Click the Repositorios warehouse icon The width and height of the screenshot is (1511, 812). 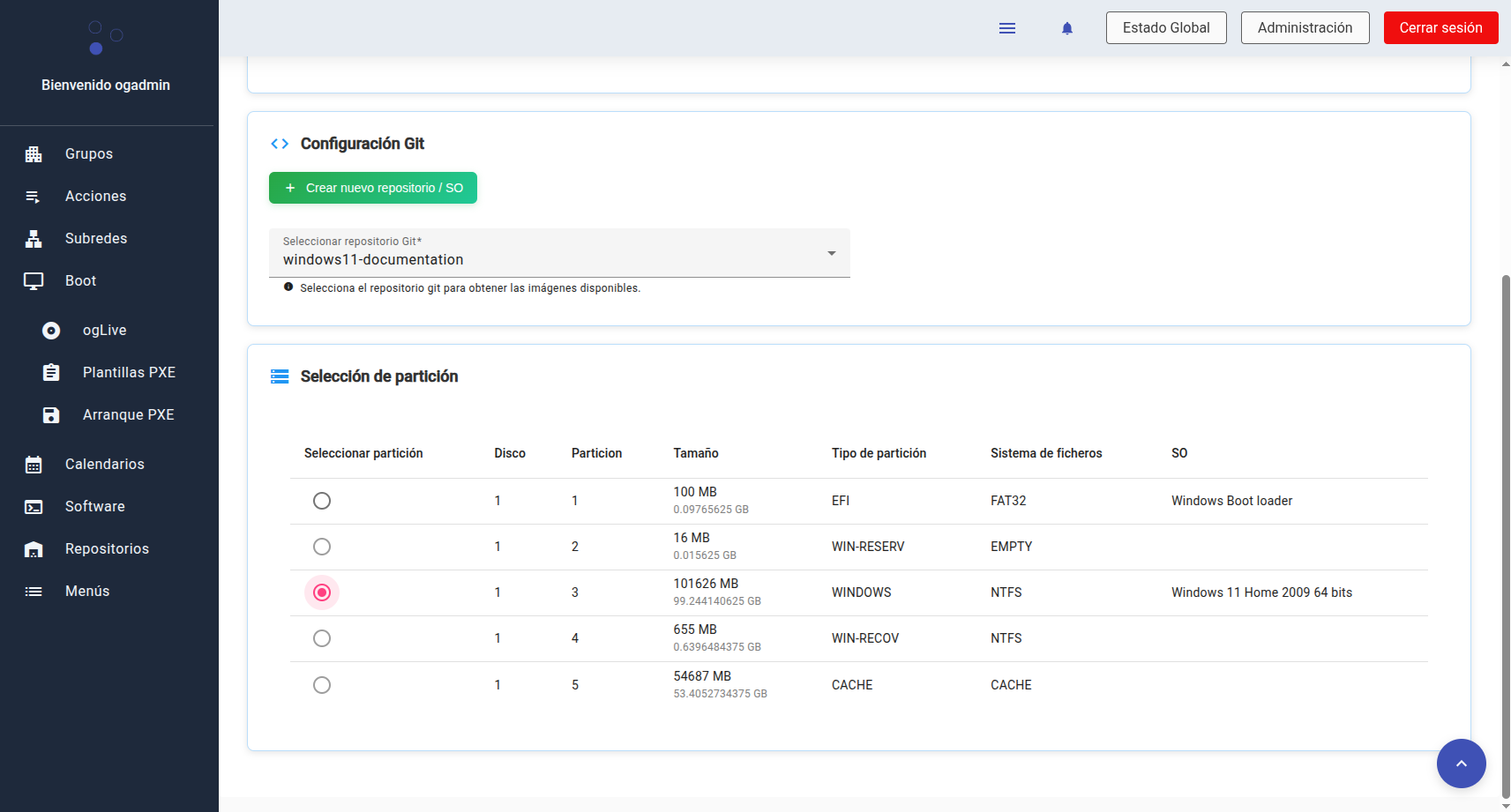coord(34,549)
